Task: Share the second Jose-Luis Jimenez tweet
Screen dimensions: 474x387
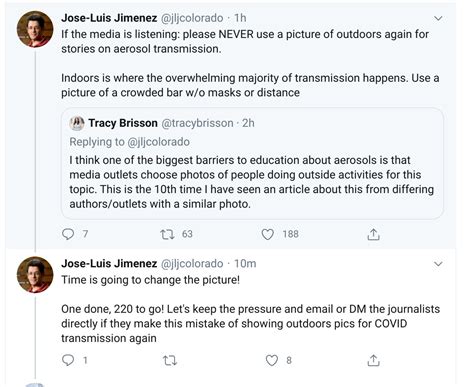Action: coord(373,360)
